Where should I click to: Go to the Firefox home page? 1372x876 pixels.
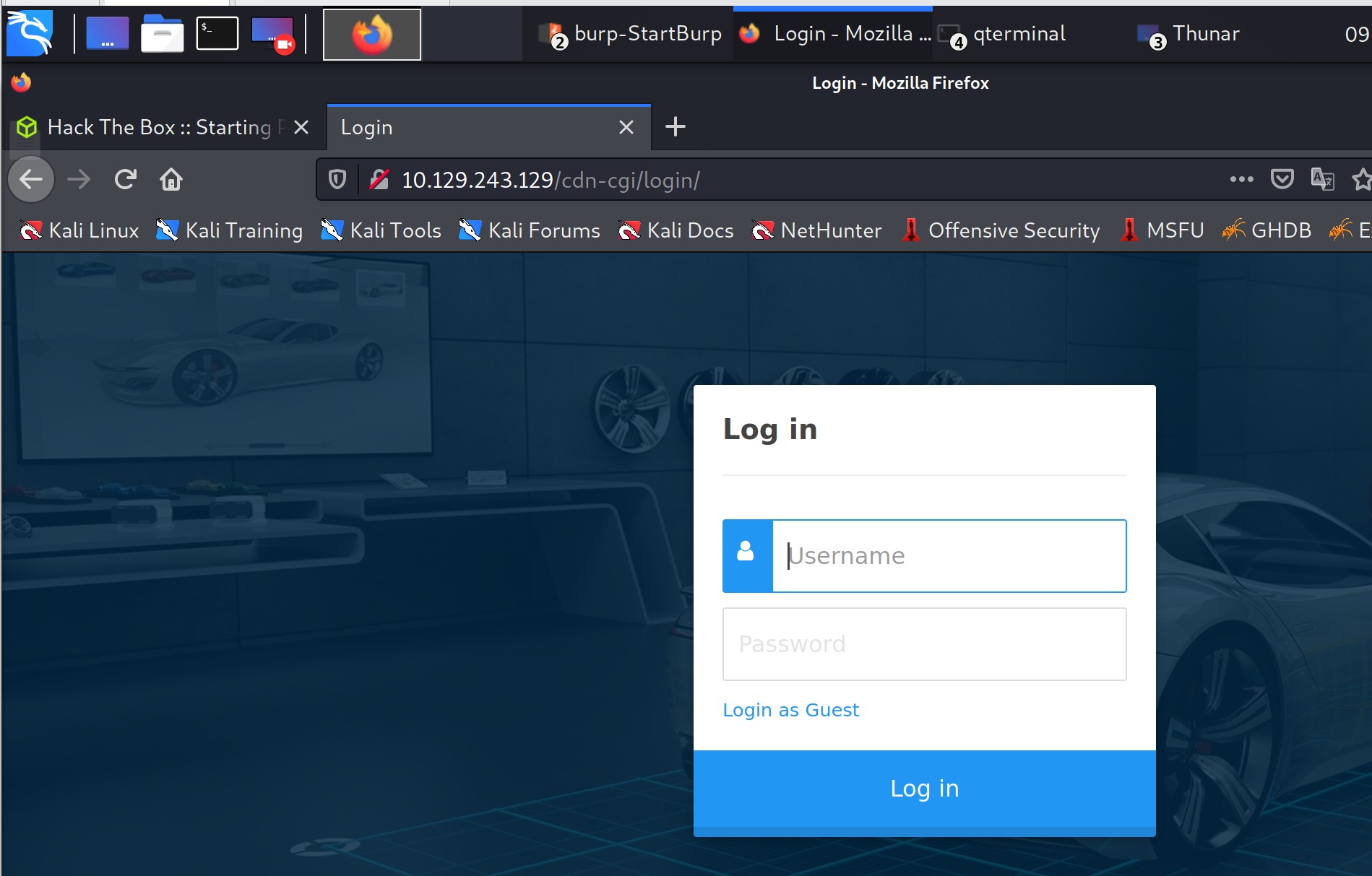[171, 179]
